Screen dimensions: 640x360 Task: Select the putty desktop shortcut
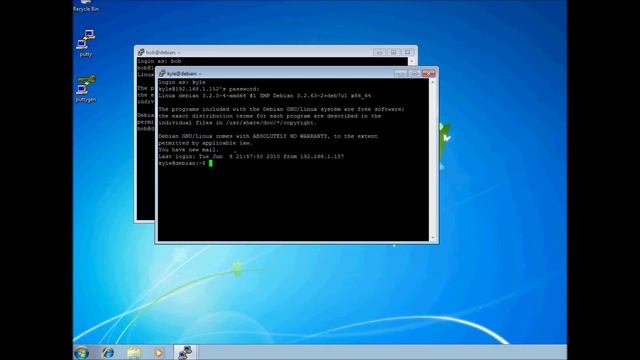click(86, 42)
